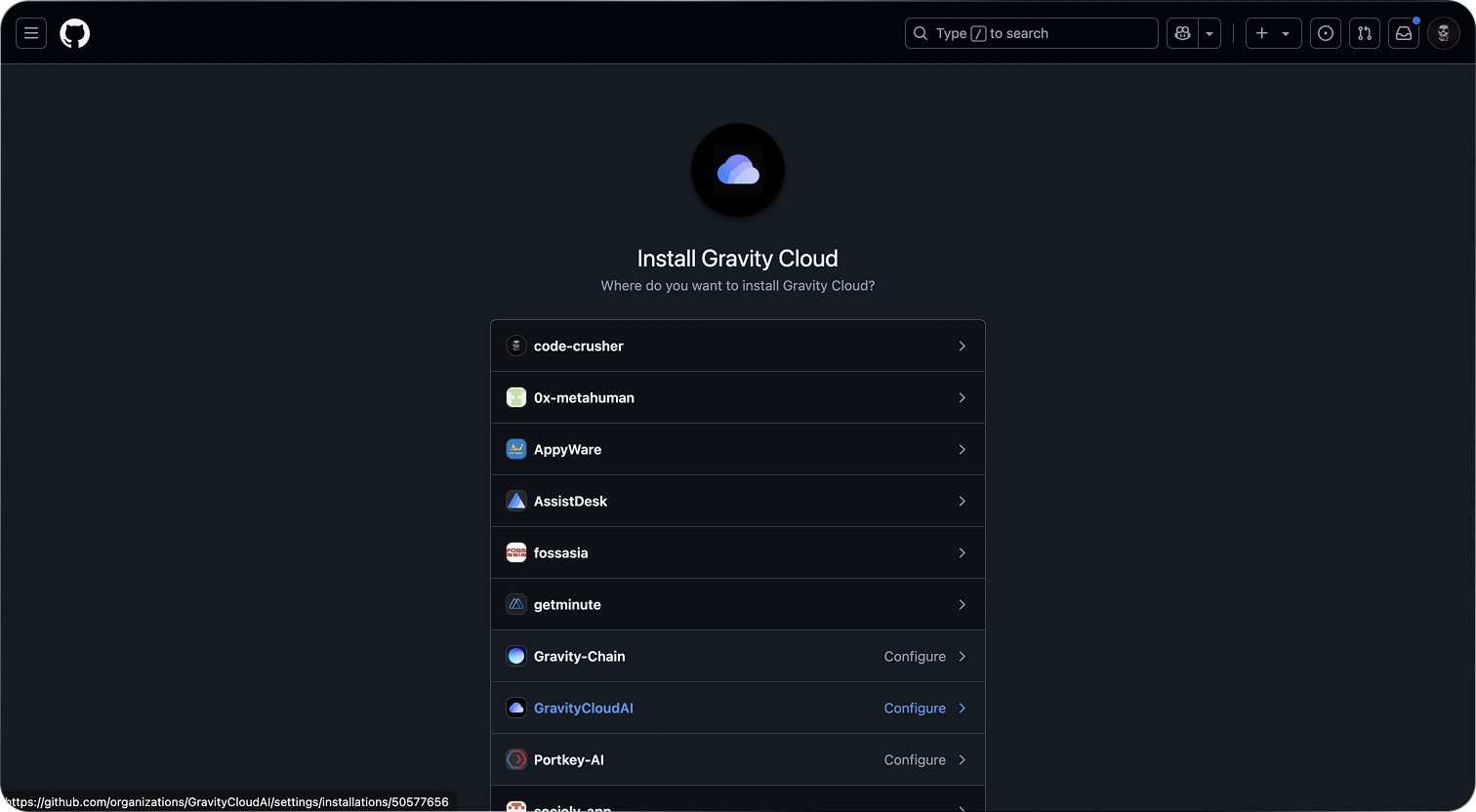Focus the 'Type / to search' field
This screenshot has height=812, width=1476.
pos(1031,33)
